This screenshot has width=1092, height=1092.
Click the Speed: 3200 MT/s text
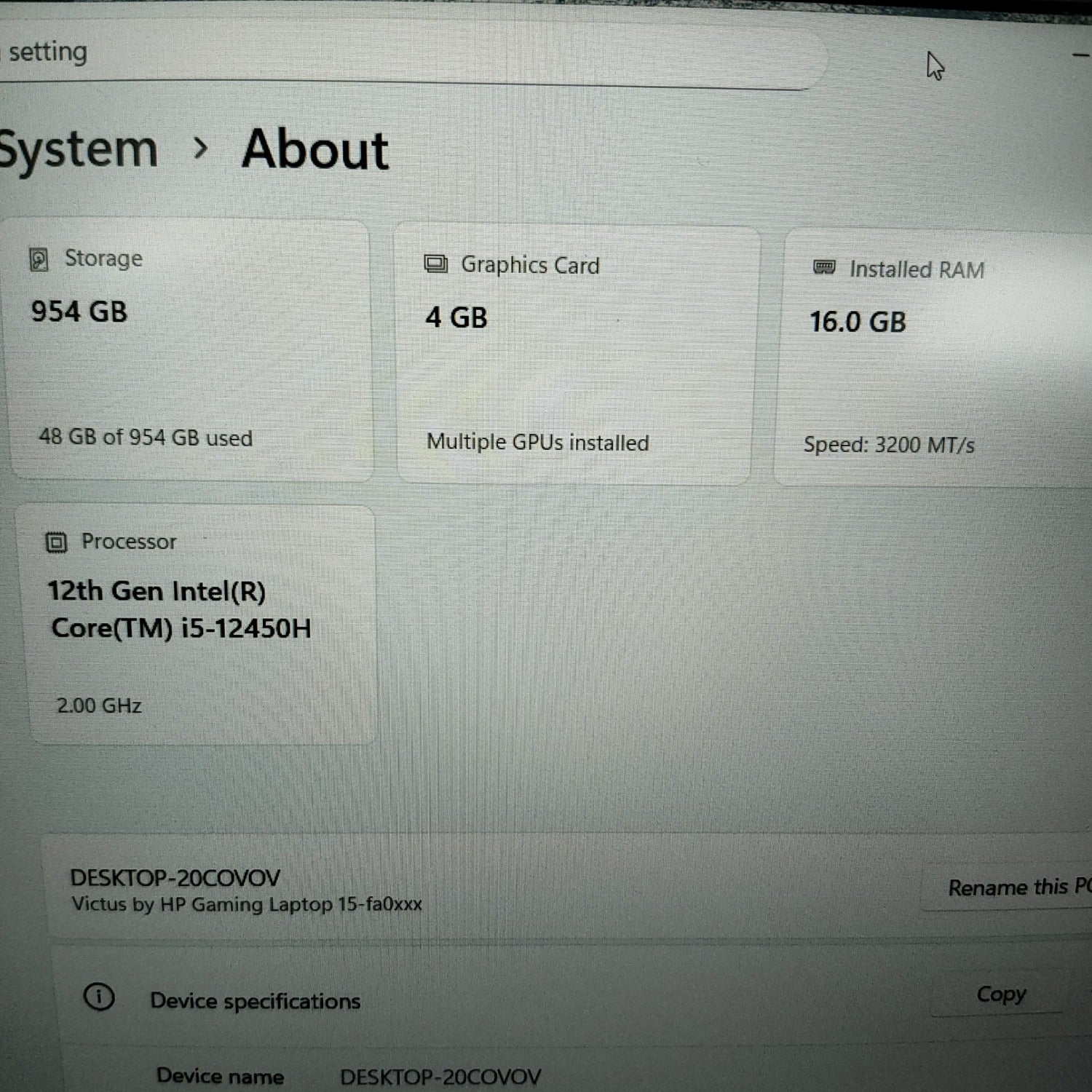point(889,444)
